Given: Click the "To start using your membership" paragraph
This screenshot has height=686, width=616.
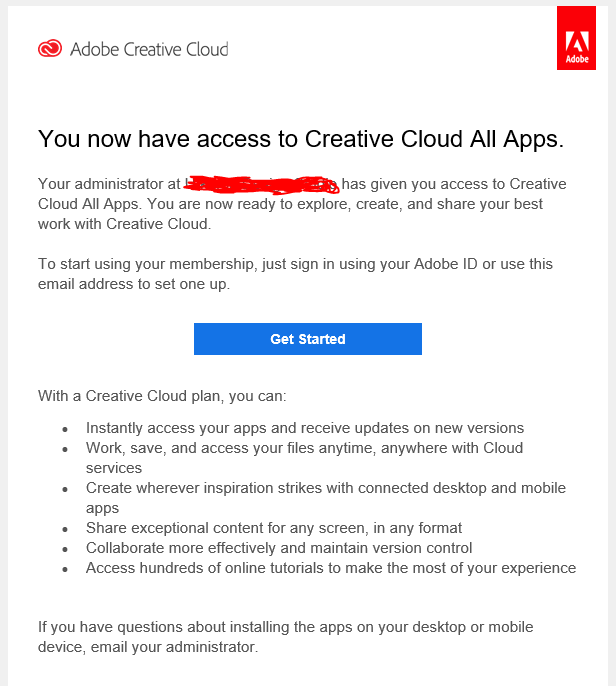Looking at the screenshot, I should (x=295, y=274).
